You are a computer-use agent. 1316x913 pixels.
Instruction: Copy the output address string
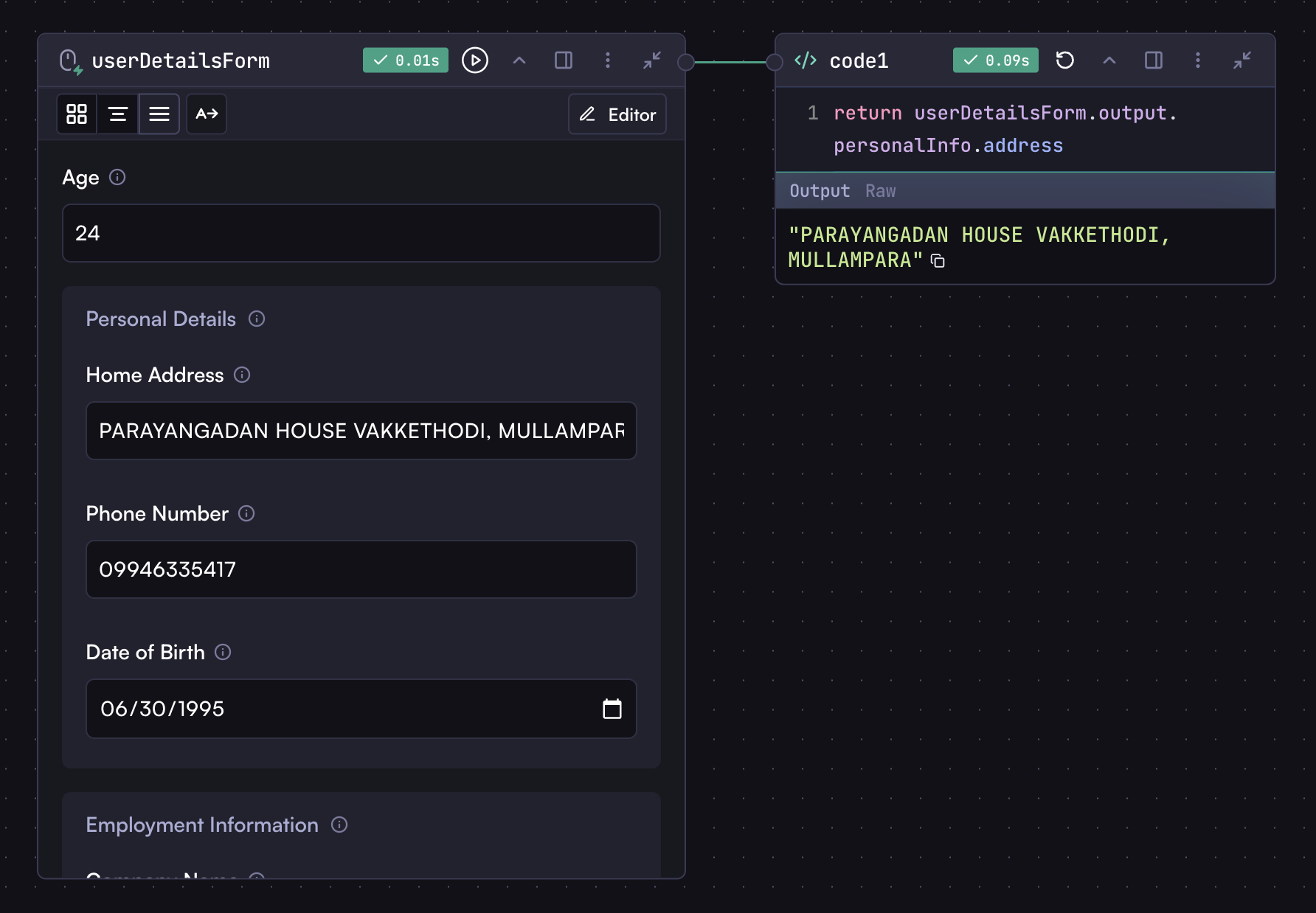tap(938, 261)
